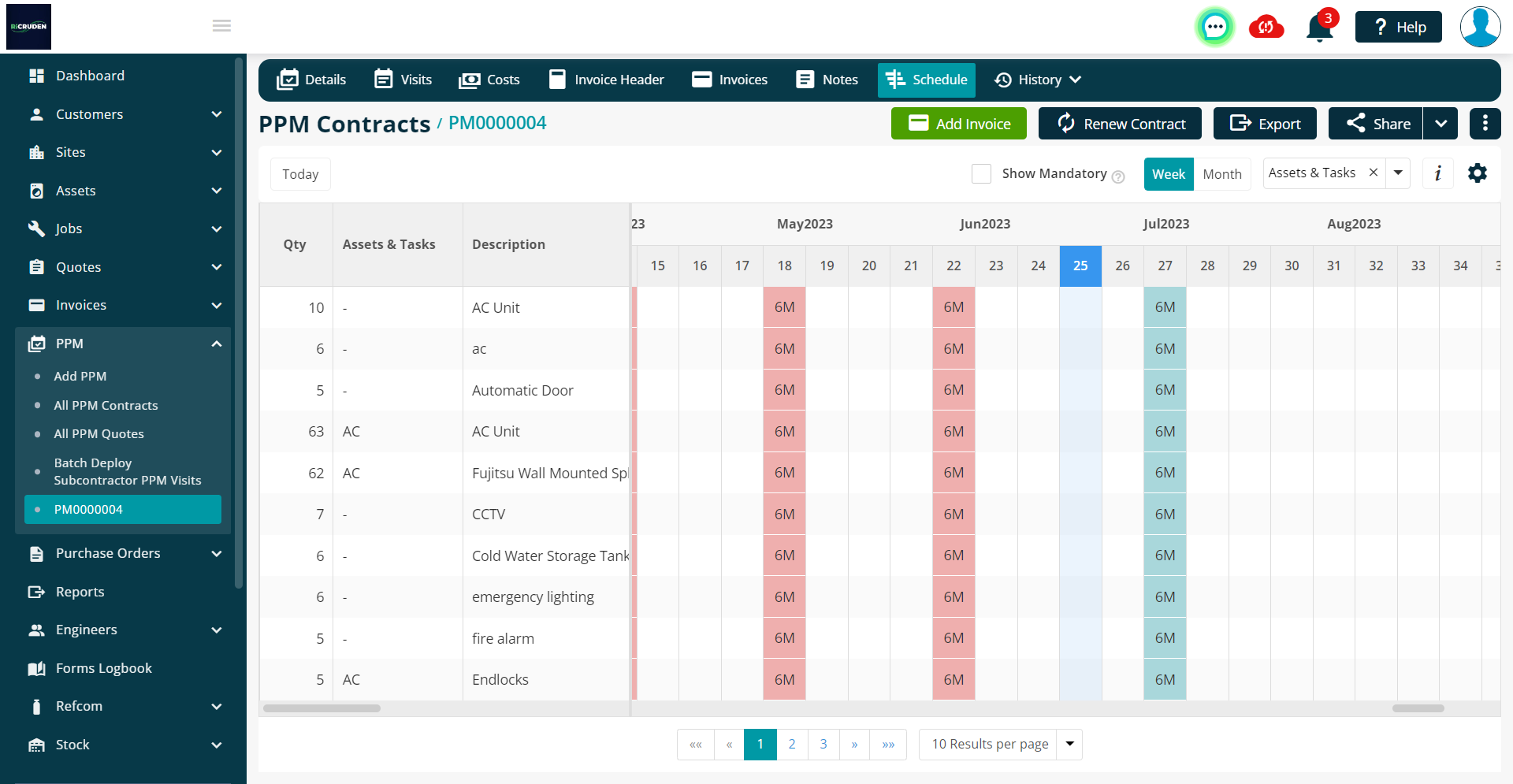This screenshot has height=784, width=1513.
Task: Select the Schedule tab
Action: [927, 80]
